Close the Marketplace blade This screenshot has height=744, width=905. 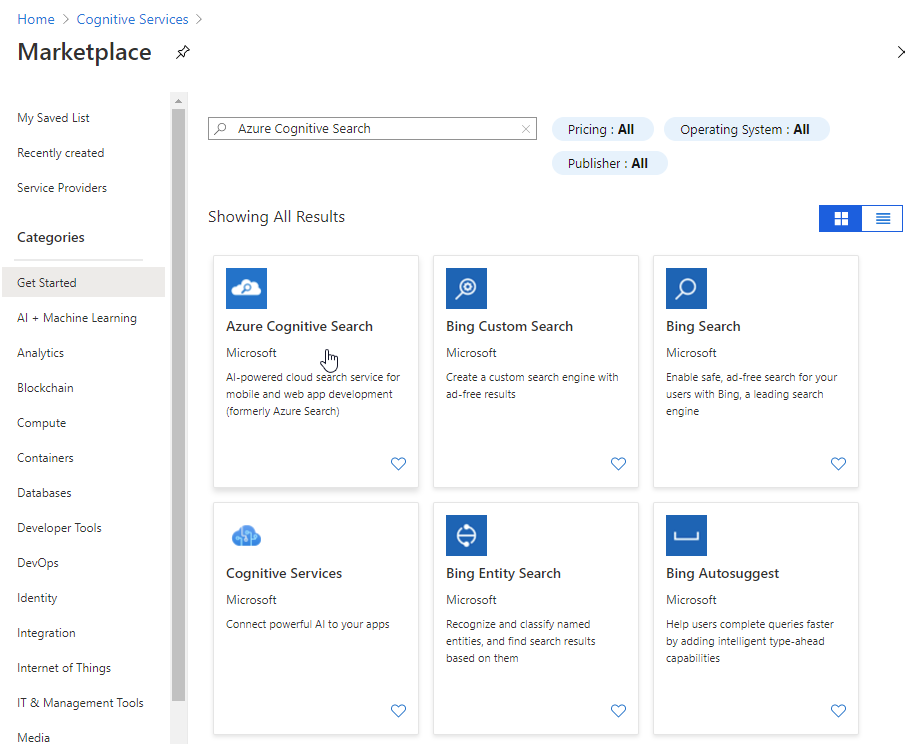point(900,52)
